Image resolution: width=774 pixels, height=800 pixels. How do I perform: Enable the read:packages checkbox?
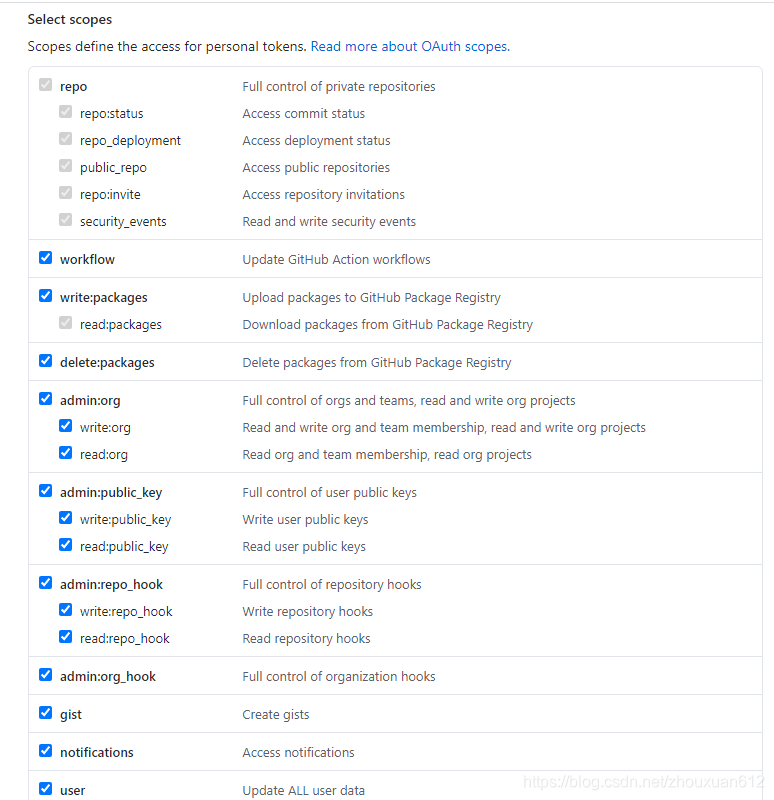click(x=65, y=322)
